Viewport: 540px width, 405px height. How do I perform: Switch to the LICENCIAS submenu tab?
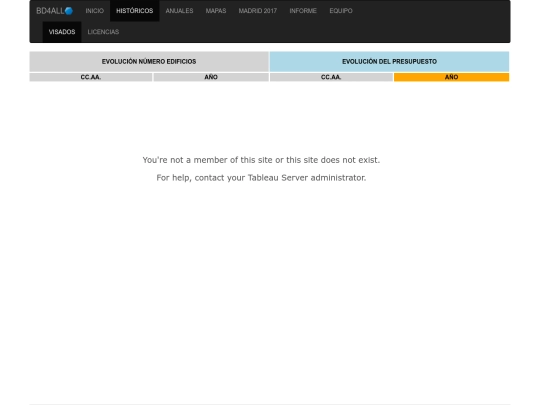click(103, 32)
